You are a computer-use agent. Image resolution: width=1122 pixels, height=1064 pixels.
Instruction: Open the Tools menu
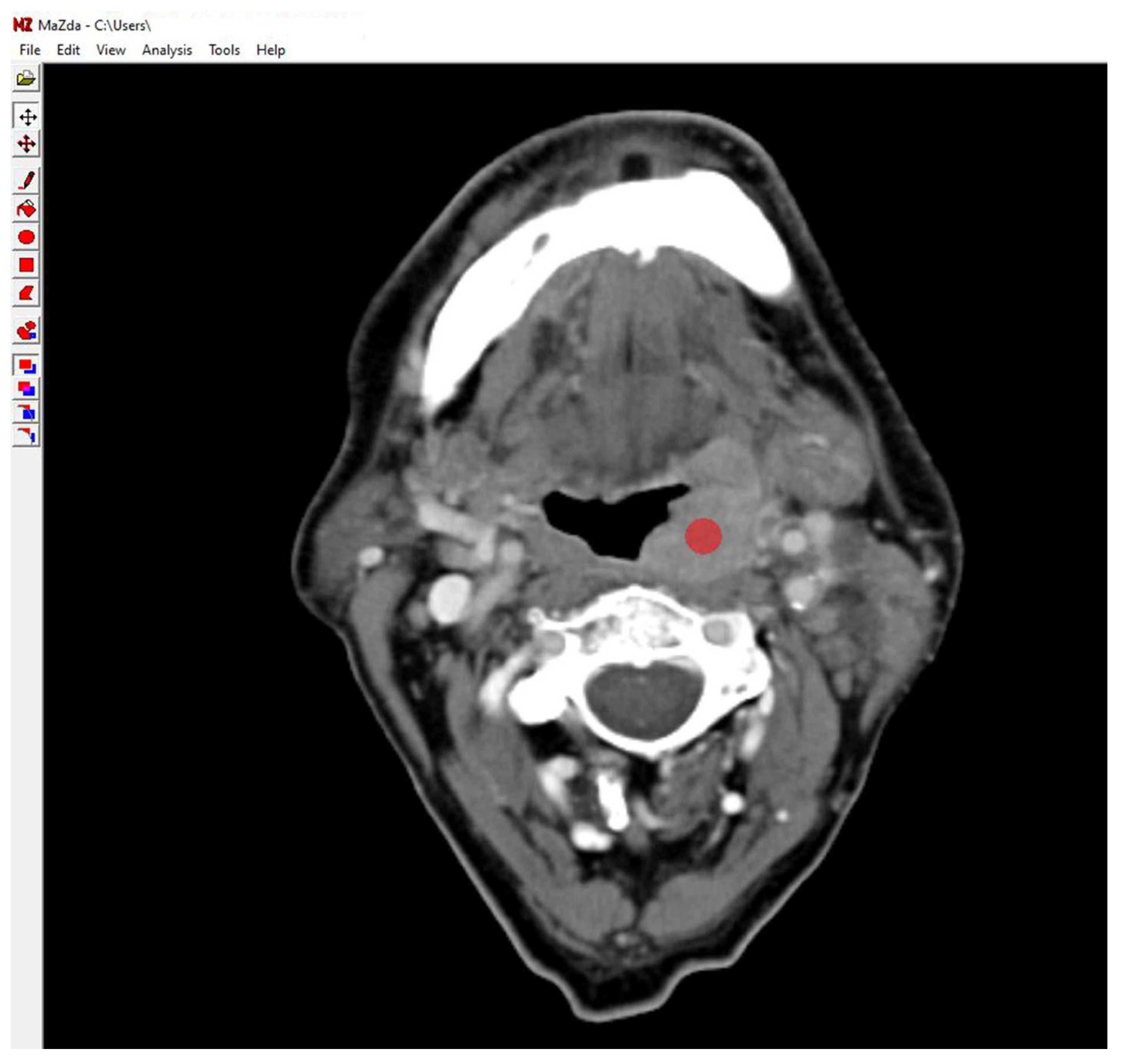tap(224, 50)
